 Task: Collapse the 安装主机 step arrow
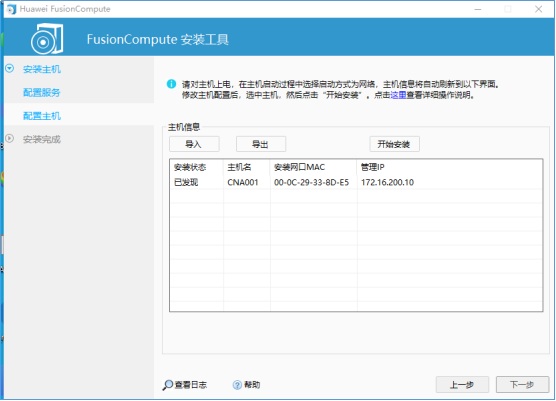10,68
